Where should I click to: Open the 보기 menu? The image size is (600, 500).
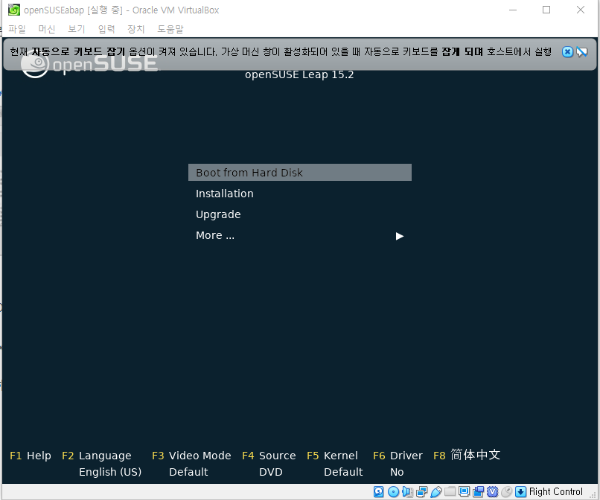coord(77,29)
